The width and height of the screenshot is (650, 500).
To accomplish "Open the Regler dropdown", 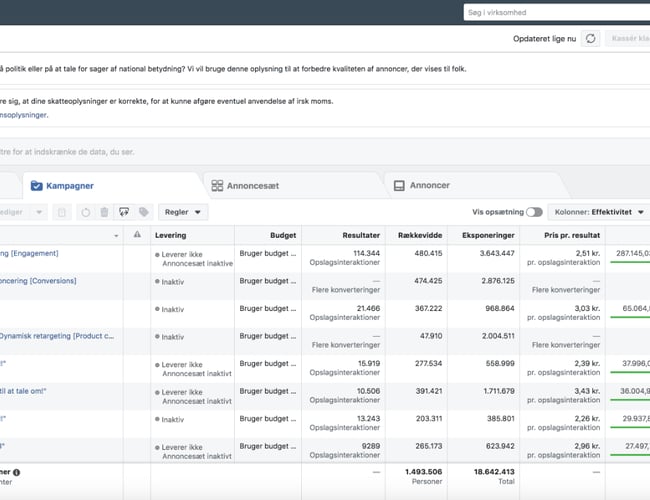I will (x=183, y=212).
